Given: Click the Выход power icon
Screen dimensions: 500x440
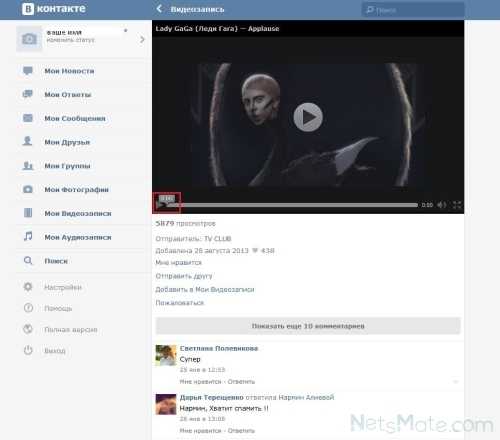Looking at the screenshot, I should 28,350.
